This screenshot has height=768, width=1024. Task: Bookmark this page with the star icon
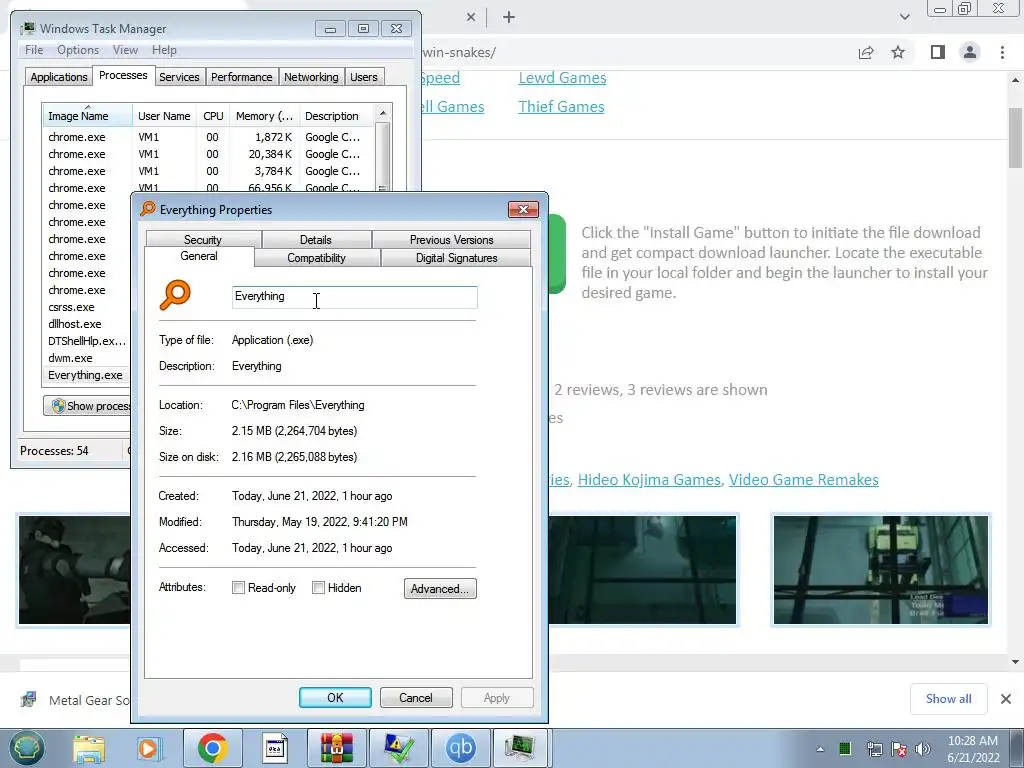pos(898,52)
